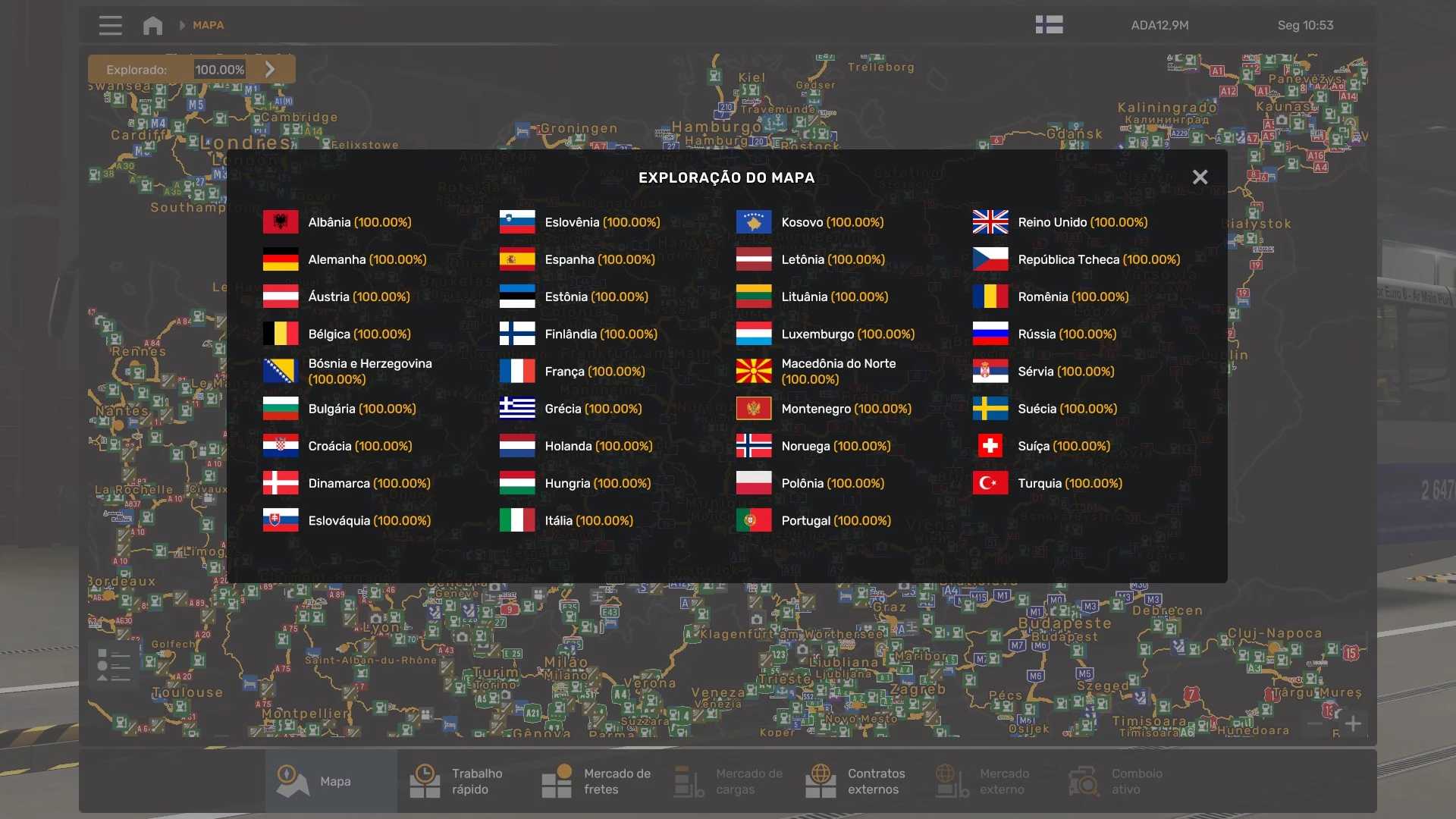Click the Albânia flag icon
Image resolution: width=1456 pixels, height=819 pixels.
click(281, 222)
